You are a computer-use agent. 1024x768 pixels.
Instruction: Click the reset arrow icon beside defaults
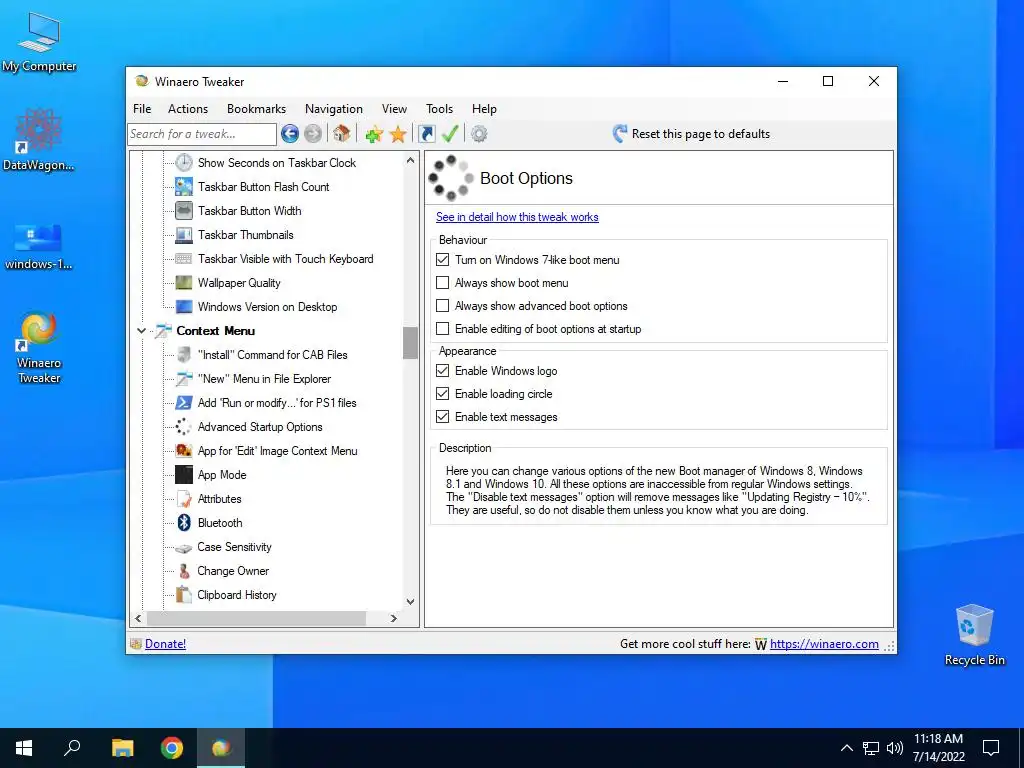[620, 134]
